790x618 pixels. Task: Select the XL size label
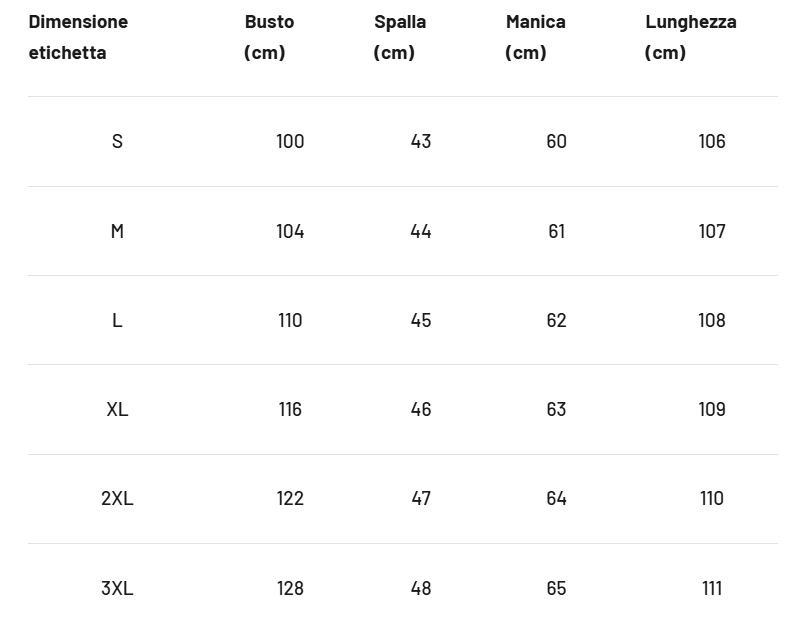click(x=117, y=409)
